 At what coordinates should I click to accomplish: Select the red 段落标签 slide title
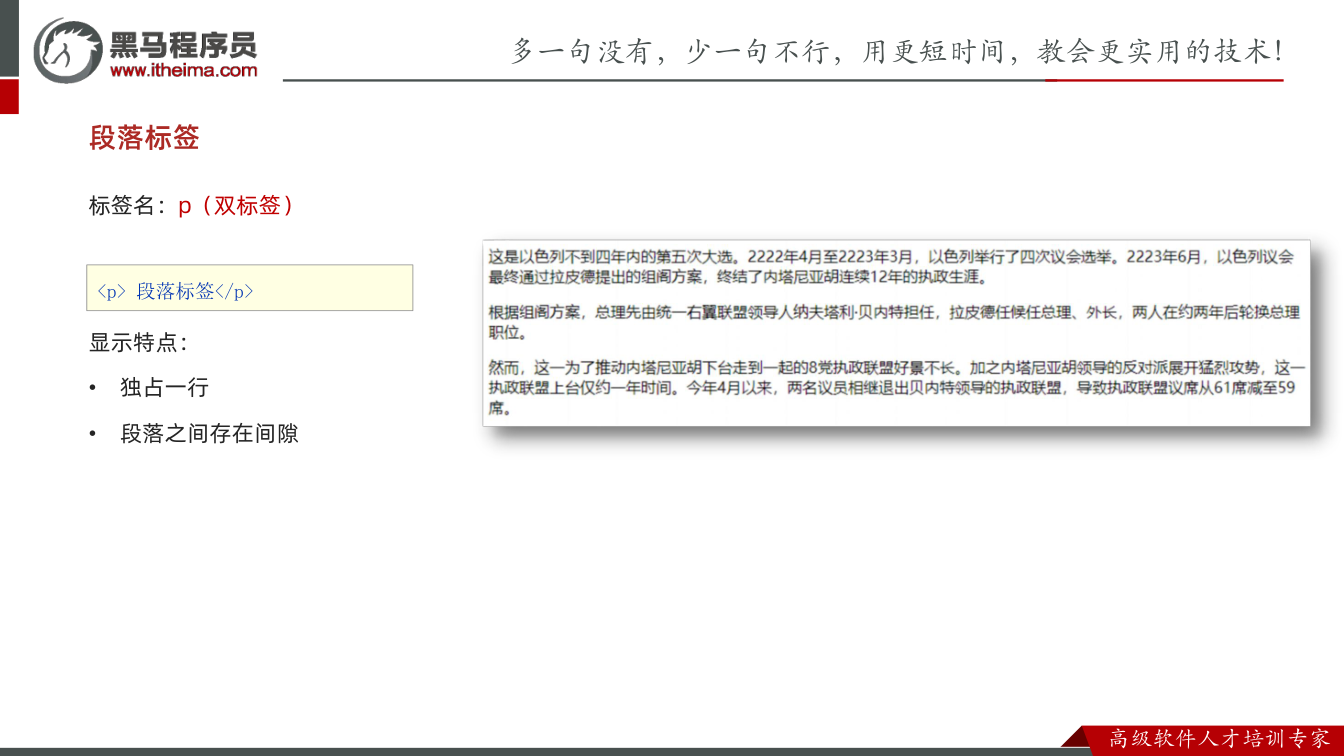144,138
